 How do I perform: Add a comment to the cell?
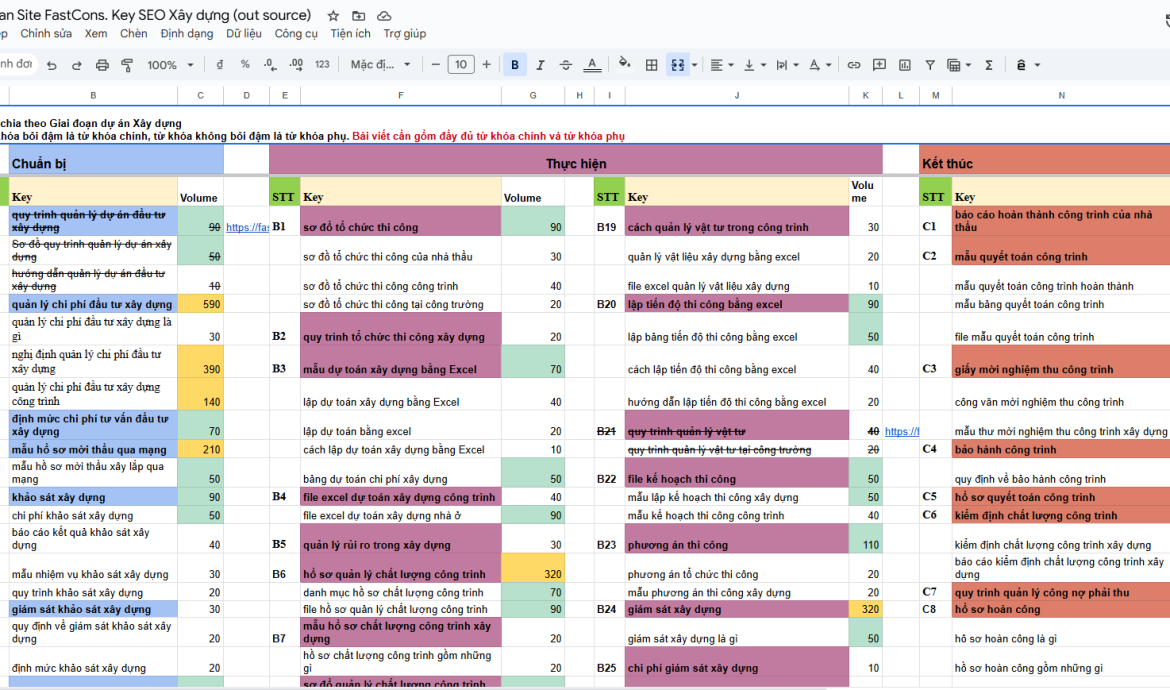[879, 65]
